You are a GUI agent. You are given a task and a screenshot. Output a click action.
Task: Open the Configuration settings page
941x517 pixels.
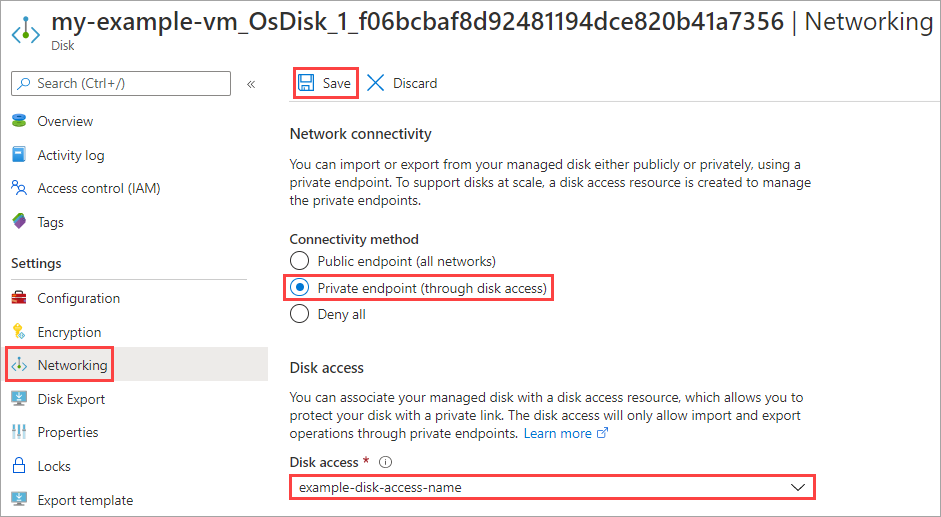(78, 298)
